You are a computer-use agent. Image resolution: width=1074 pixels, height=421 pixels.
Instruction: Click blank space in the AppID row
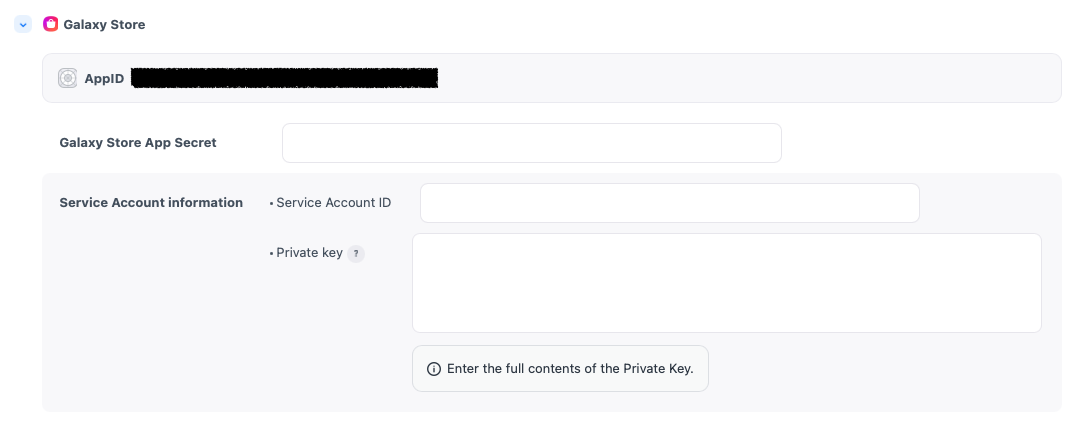coord(750,78)
